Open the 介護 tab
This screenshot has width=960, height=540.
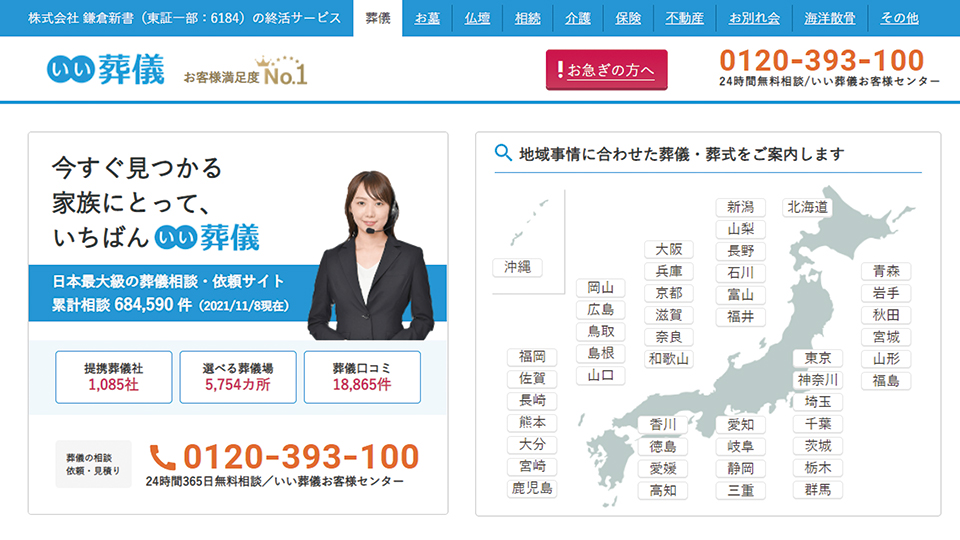(577, 18)
